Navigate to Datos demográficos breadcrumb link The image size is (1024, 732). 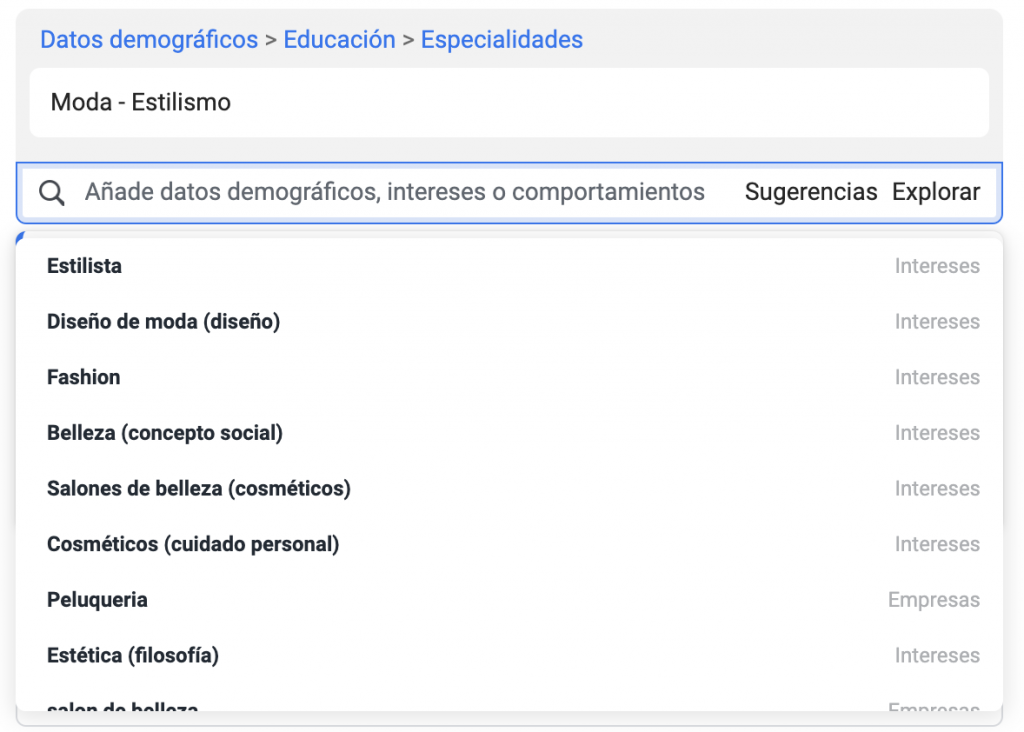148,39
